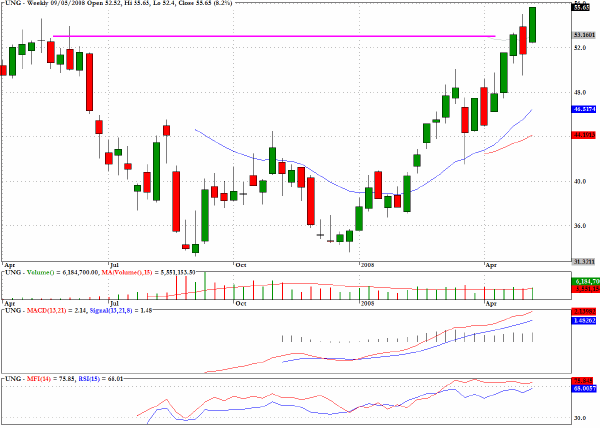Click the red moving average line in price chart

point(509,145)
